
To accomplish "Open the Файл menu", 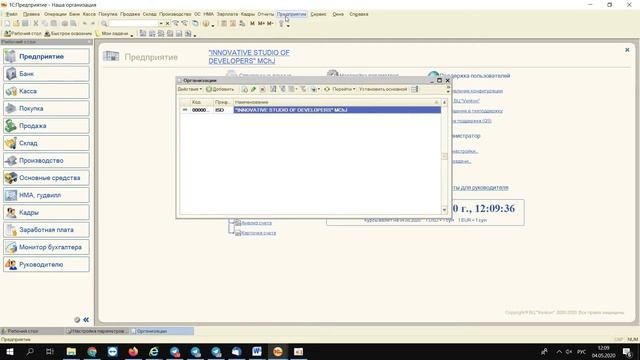I will (11, 14).
